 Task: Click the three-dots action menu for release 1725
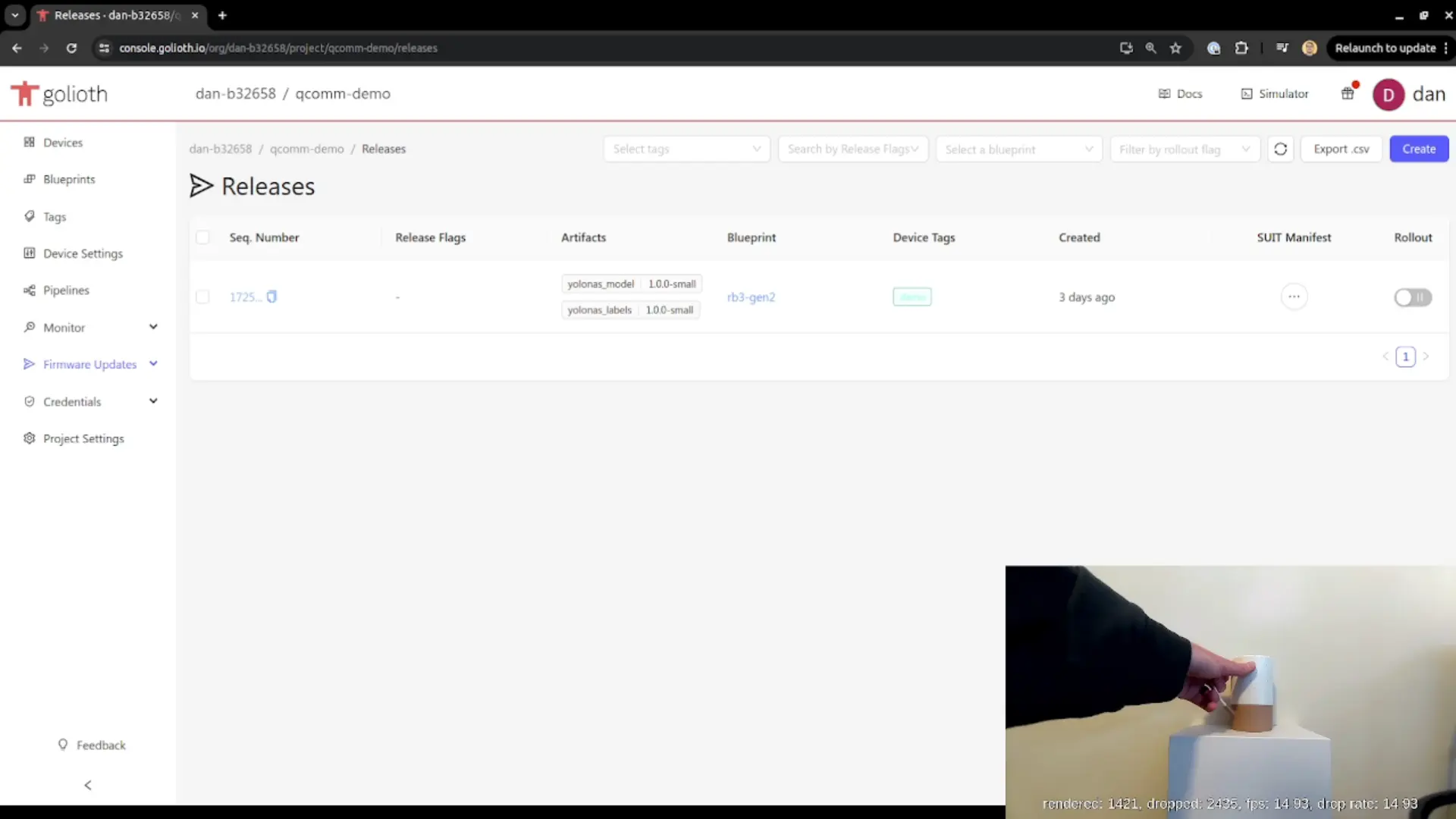coord(1294,296)
